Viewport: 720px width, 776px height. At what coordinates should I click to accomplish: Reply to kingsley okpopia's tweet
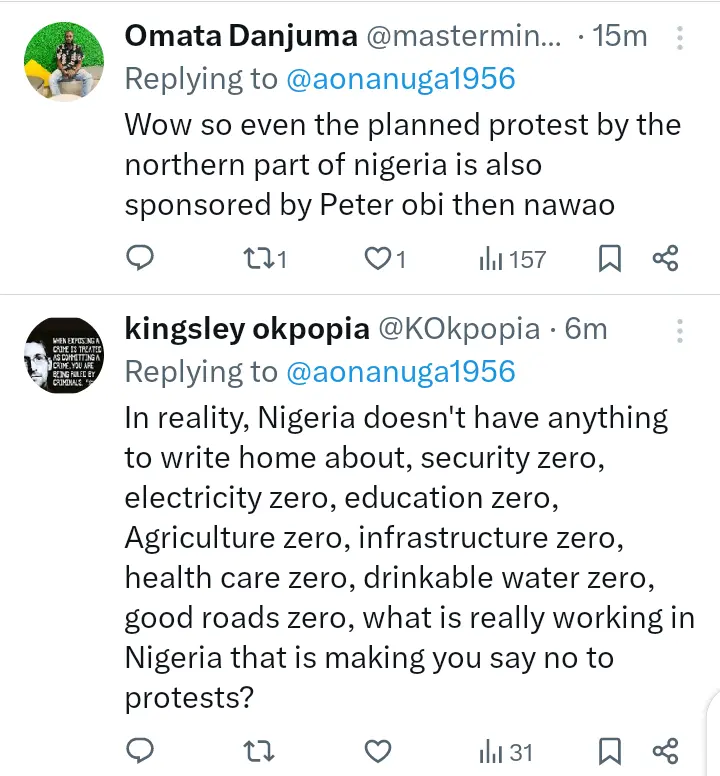click(141, 751)
